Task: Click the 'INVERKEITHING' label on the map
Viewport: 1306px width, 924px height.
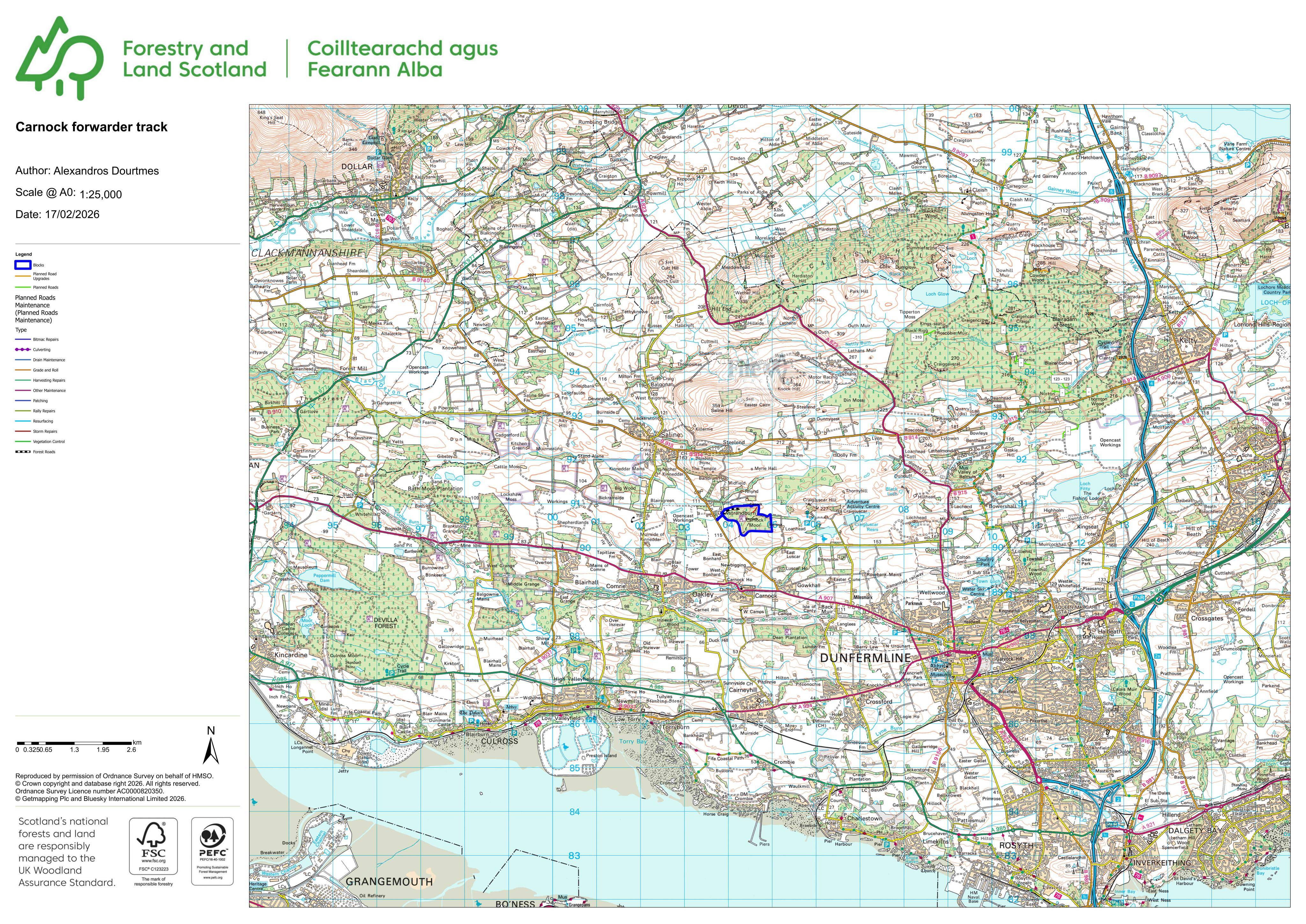Action: coord(1163,863)
